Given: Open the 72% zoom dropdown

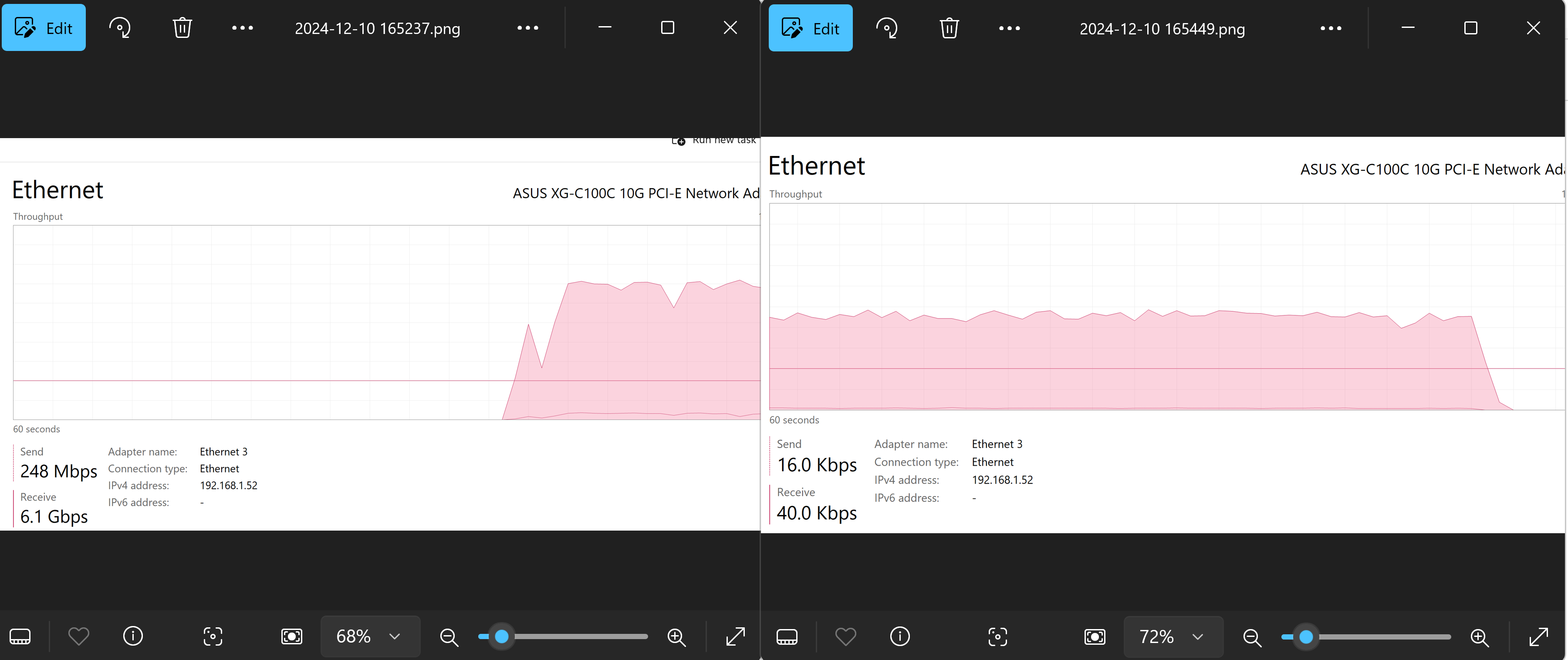Looking at the screenshot, I should point(1173,637).
